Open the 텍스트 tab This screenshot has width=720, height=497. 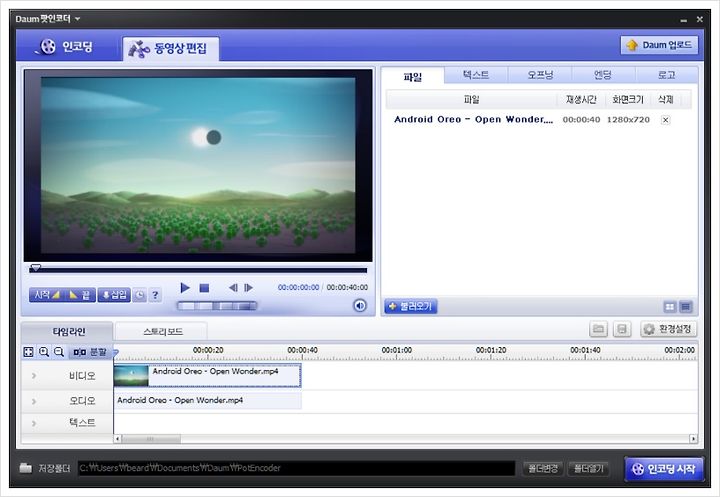pyautogui.click(x=476, y=75)
